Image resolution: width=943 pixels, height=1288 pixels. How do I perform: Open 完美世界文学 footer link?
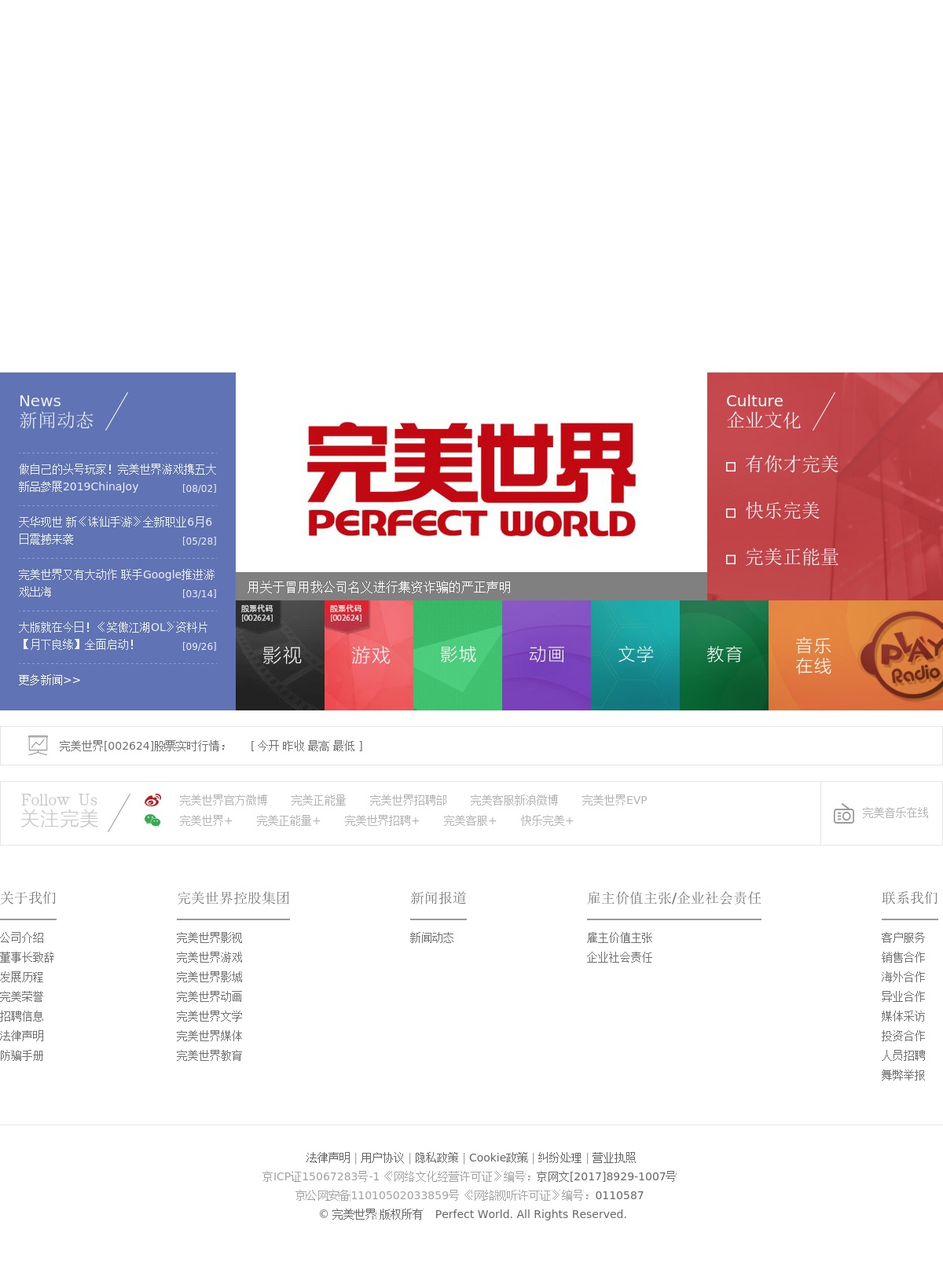click(x=210, y=1016)
